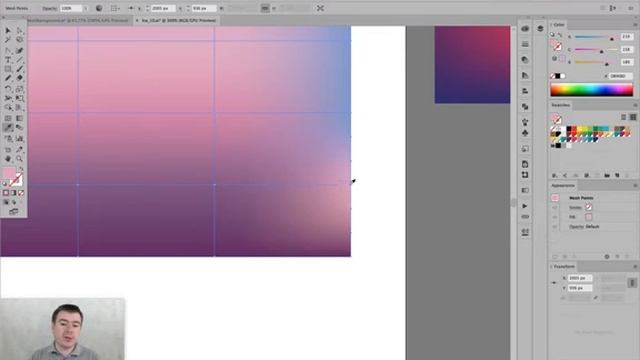Swap fill and stroke arrows in toolbar
The width and height of the screenshot is (640, 360).
pos(21,169)
